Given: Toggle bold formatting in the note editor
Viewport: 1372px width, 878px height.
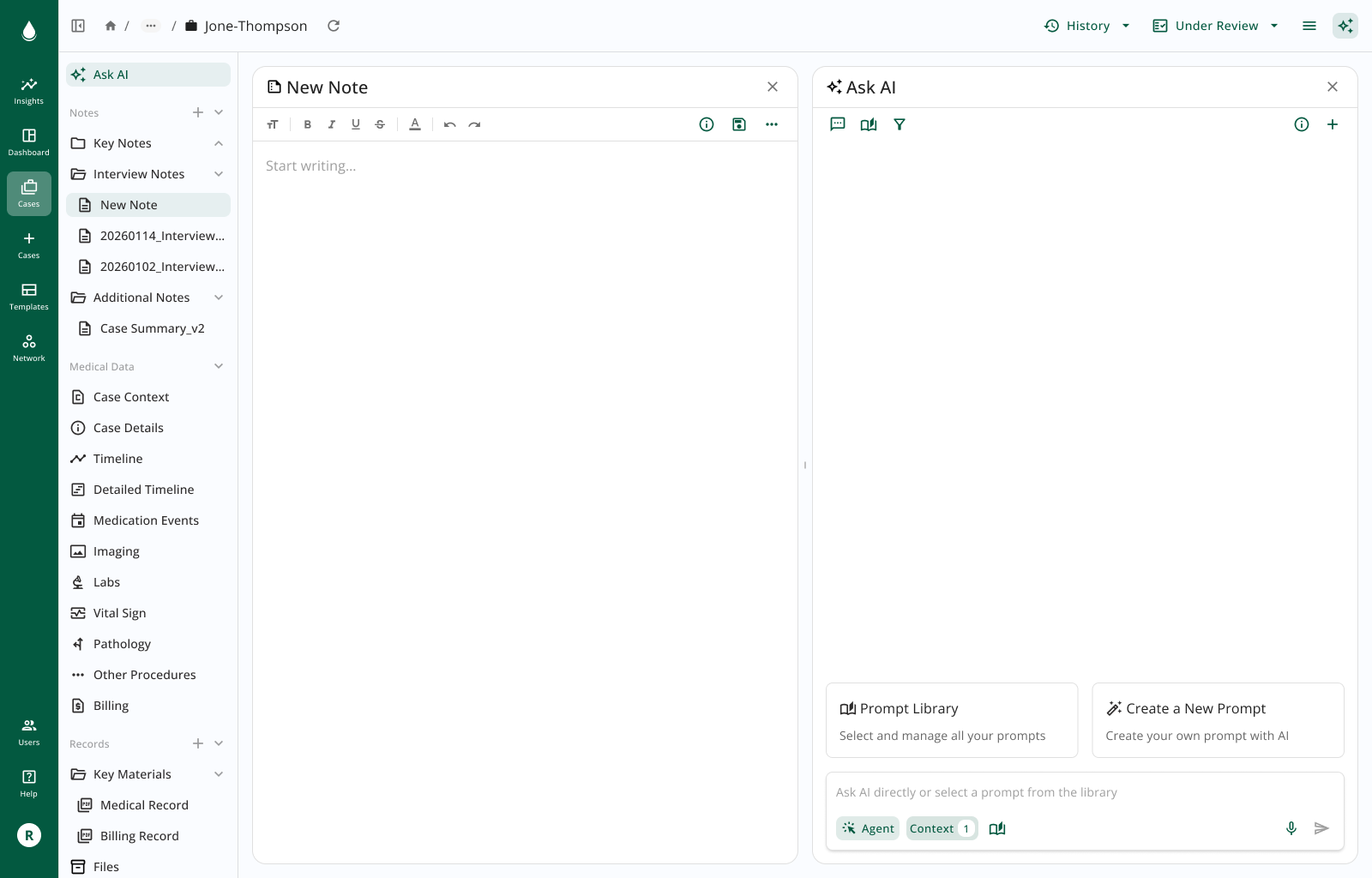Looking at the screenshot, I should 307,124.
